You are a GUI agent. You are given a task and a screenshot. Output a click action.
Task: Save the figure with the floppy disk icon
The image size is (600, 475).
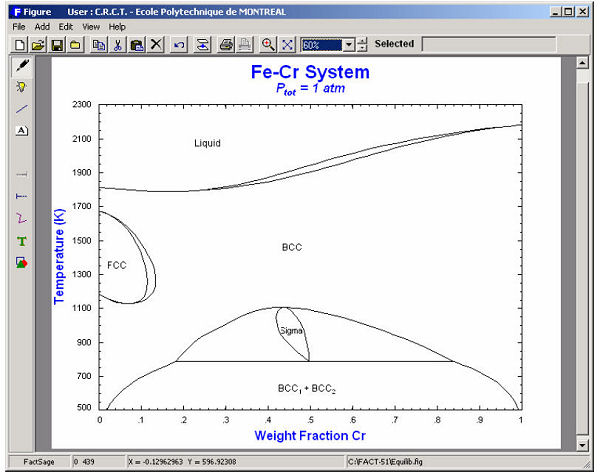(x=57, y=45)
